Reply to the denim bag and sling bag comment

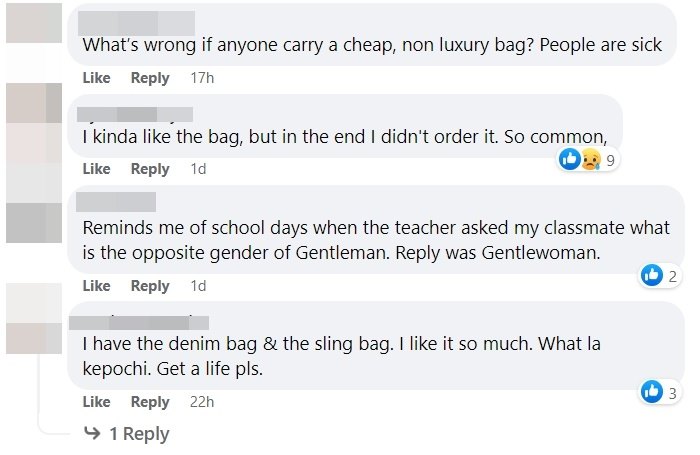click(x=150, y=402)
